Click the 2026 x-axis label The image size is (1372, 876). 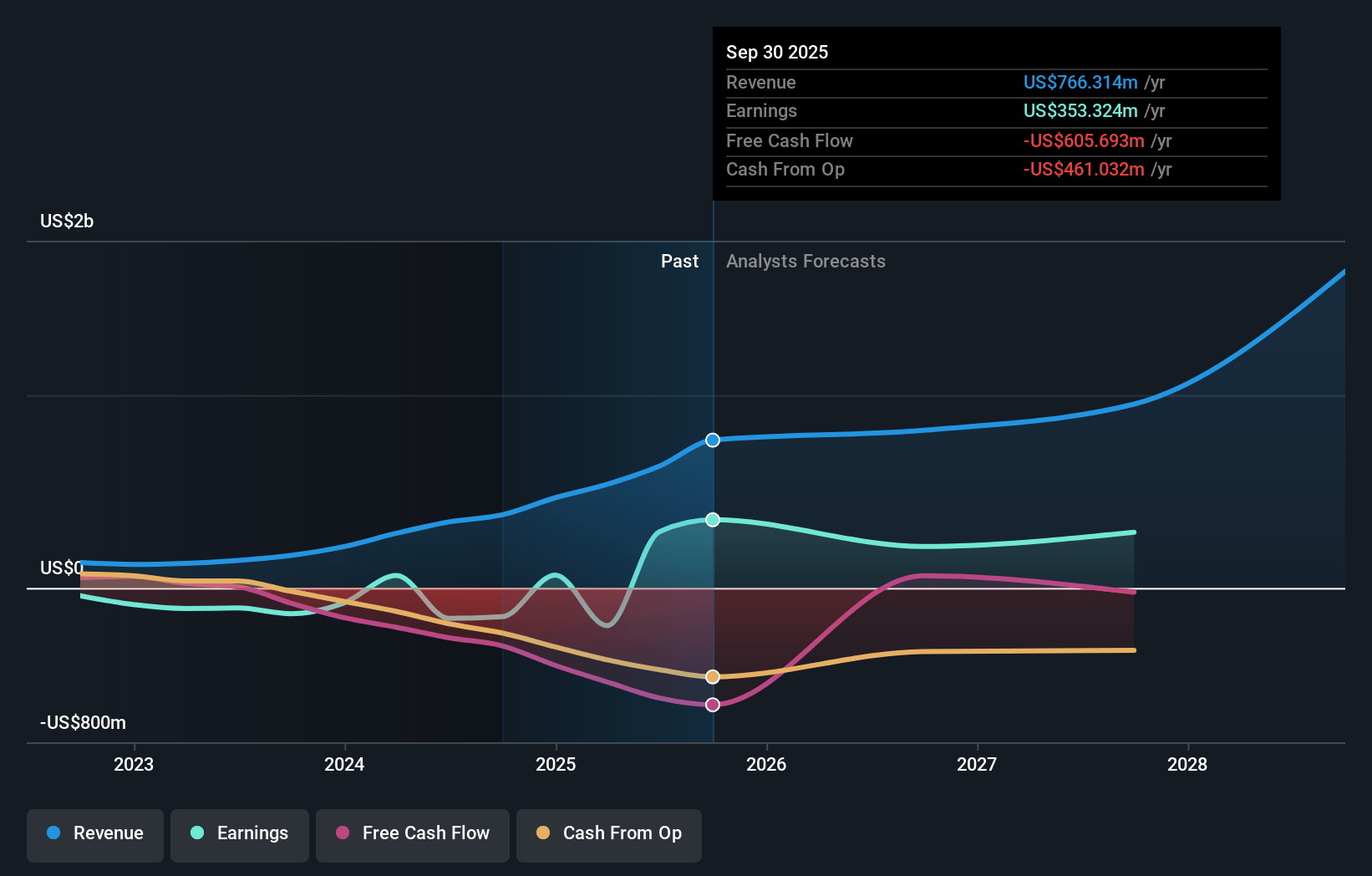pos(766,765)
